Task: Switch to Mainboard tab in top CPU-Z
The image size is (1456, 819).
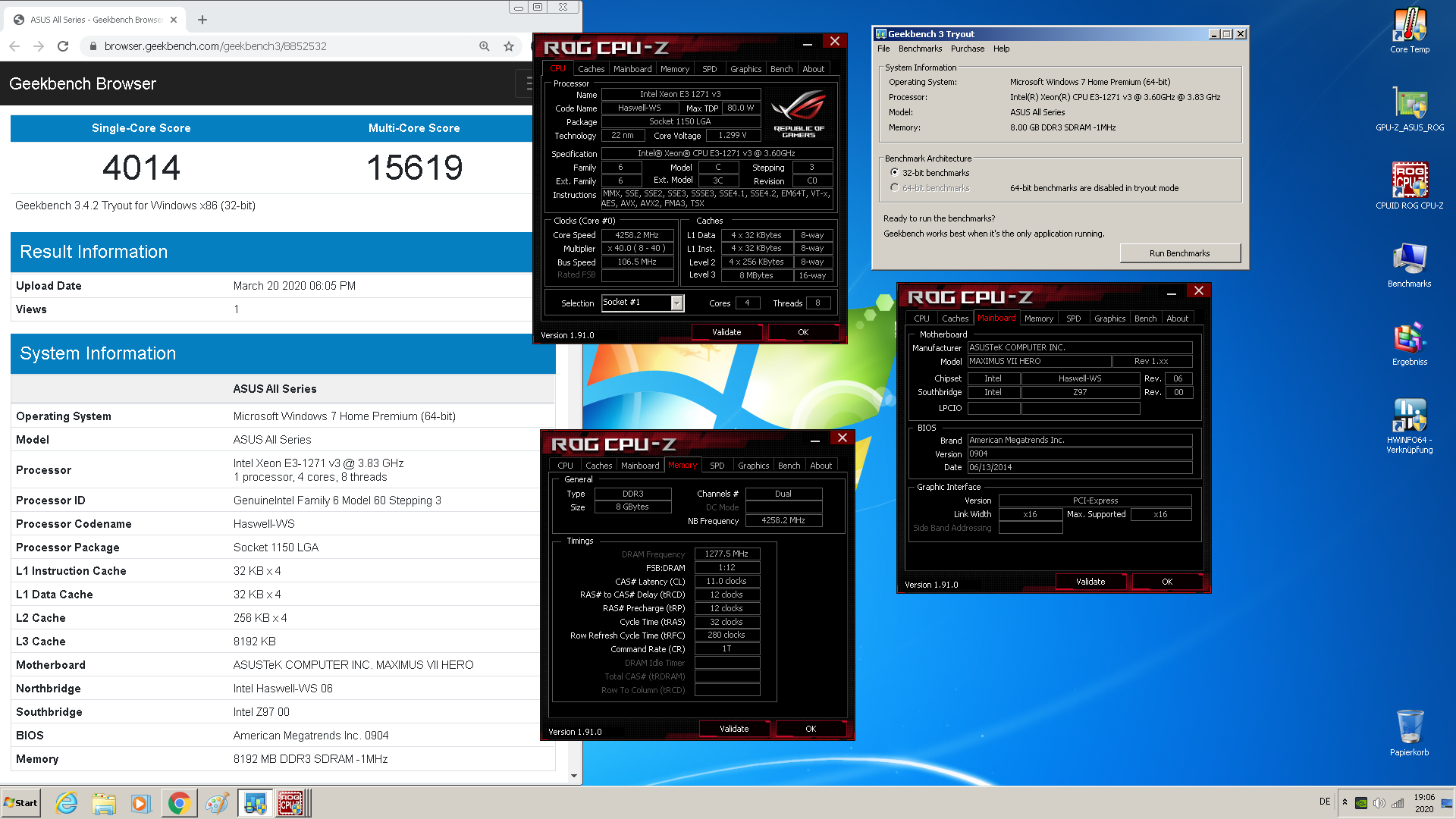Action: coord(632,69)
